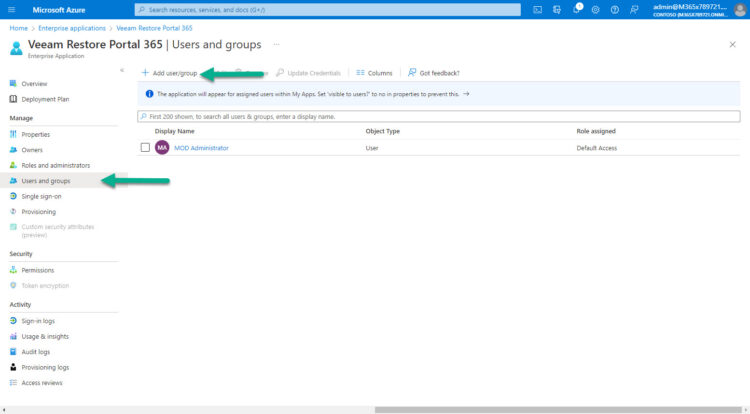Open Permissions under Security

click(38, 270)
